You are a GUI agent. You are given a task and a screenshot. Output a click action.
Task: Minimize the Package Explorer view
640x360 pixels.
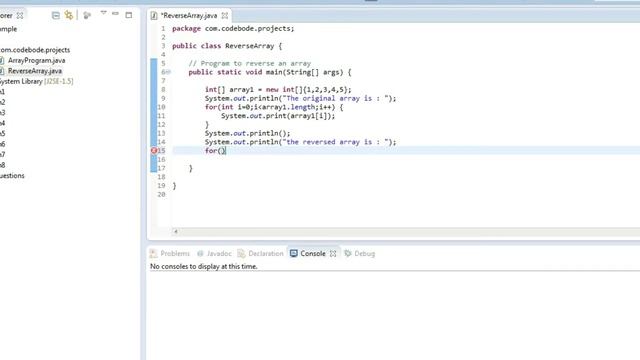point(116,14)
